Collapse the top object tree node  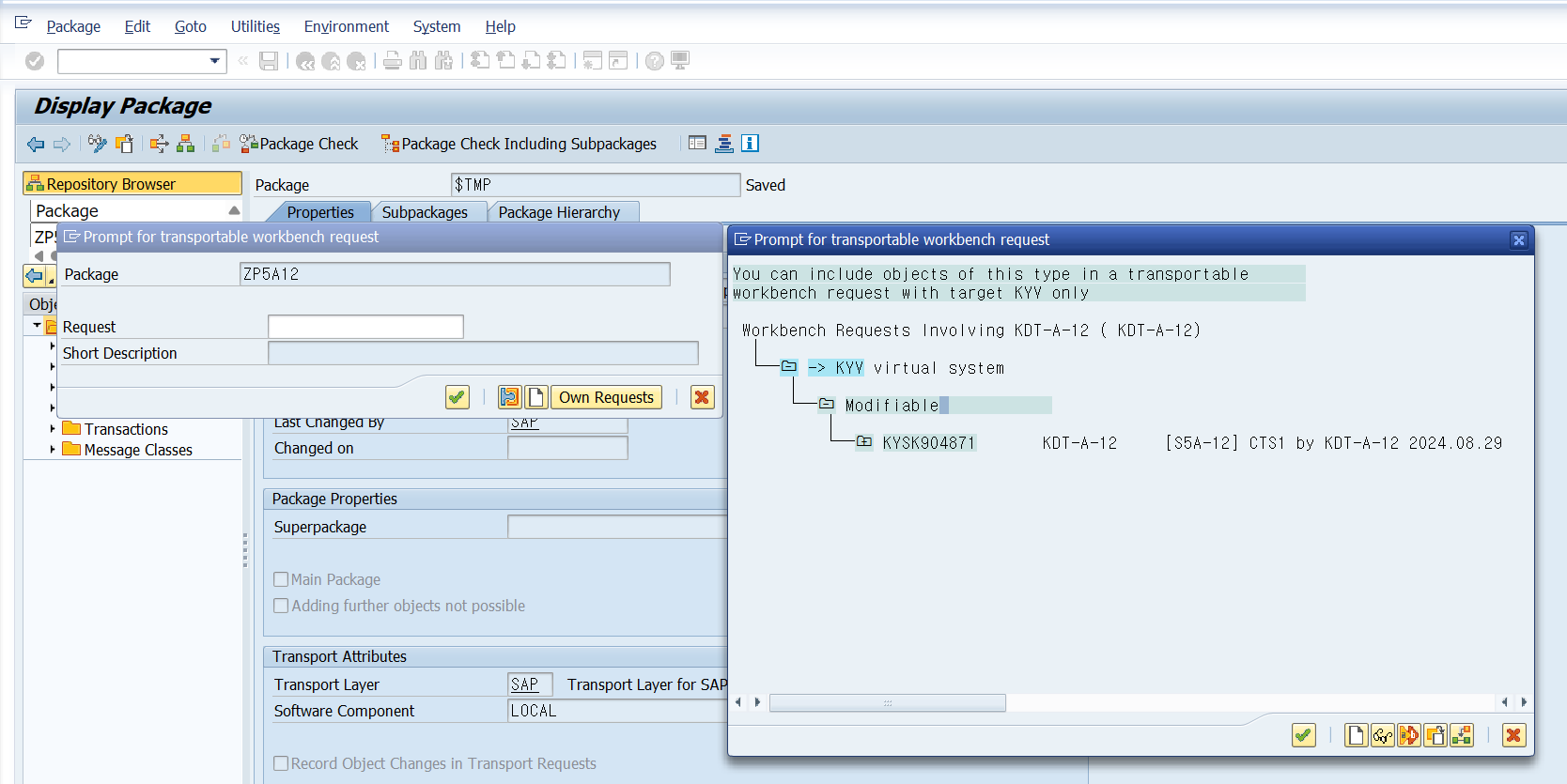point(38,326)
